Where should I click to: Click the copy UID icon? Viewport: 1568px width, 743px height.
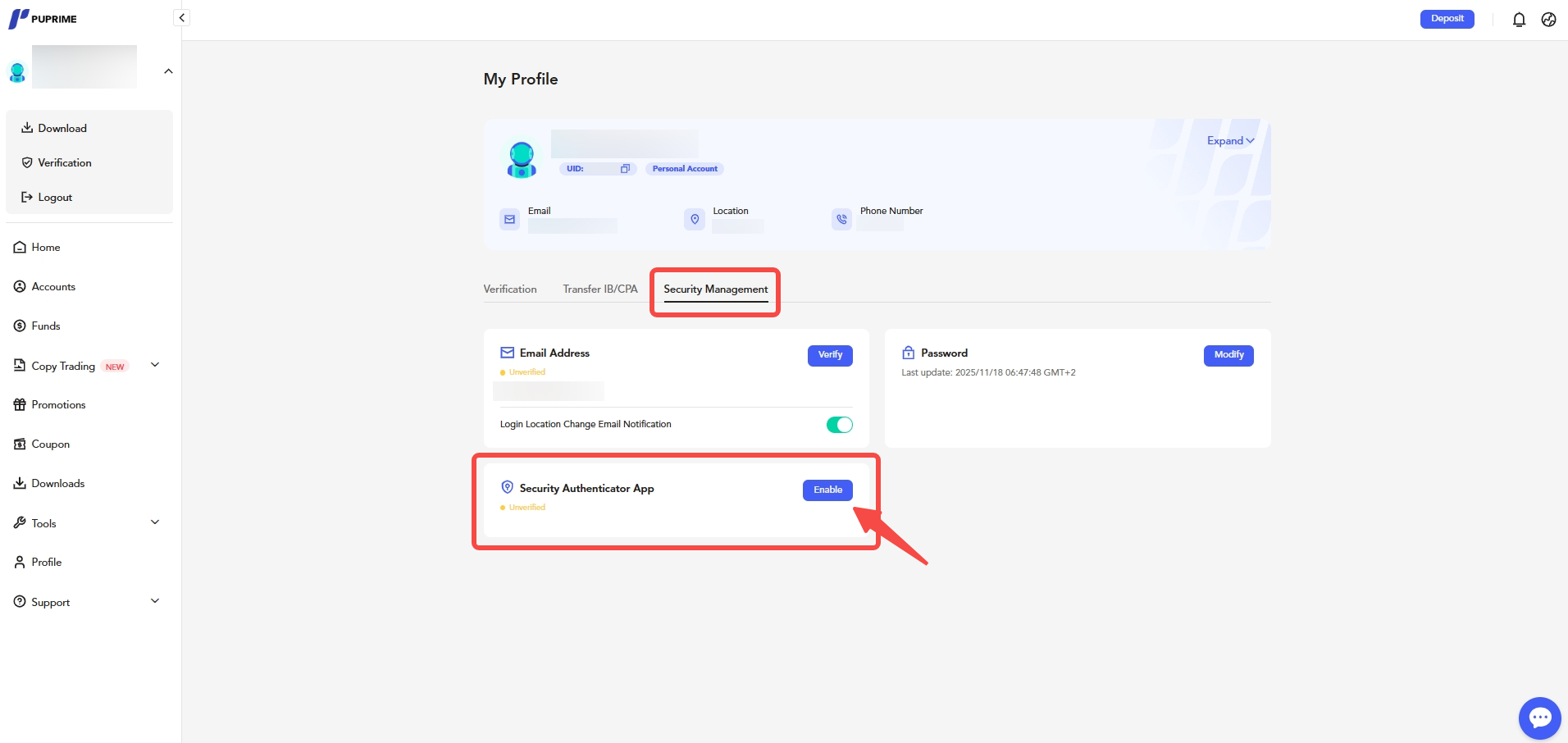(x=625, y=169)
